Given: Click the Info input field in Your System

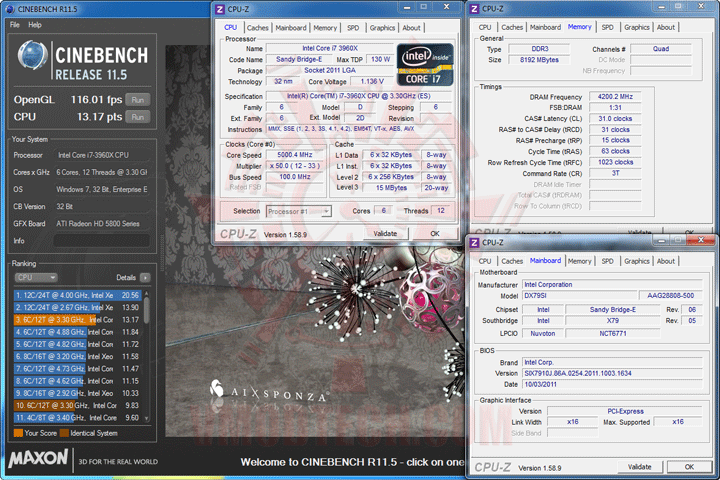Looking at the screenshot, I should click(x=101, y=241).
